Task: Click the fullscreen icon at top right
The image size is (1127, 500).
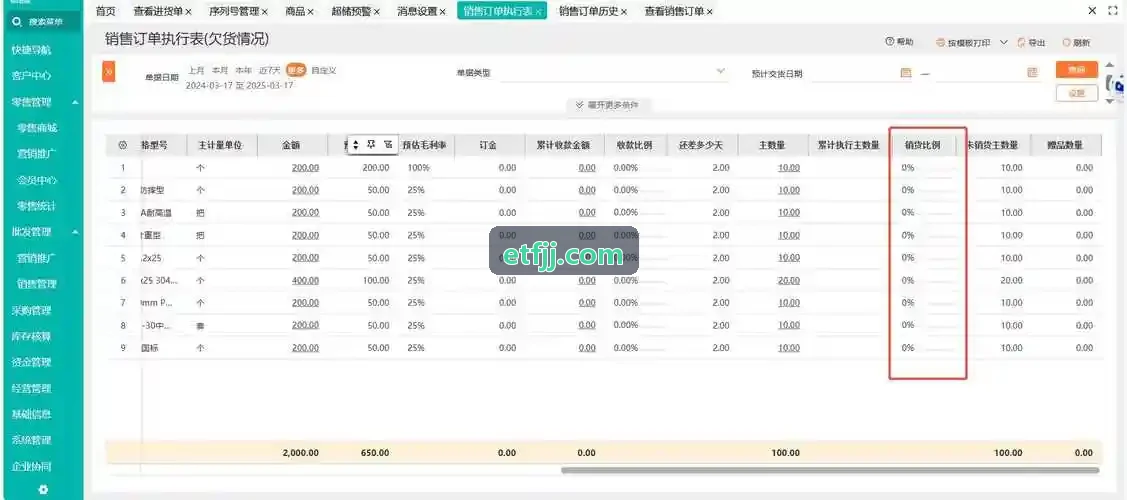Action: [1113, 11]
